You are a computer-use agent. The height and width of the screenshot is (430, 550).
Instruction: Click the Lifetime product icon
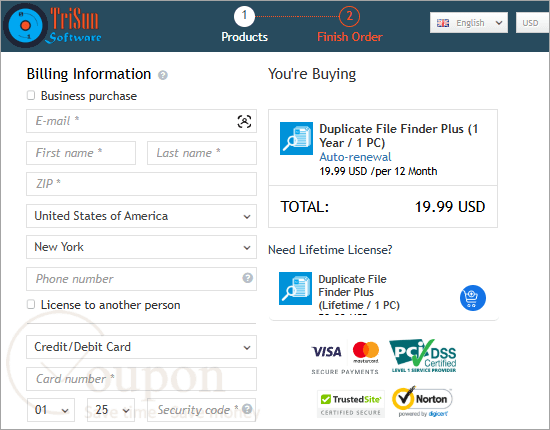[x=295, y=288]
